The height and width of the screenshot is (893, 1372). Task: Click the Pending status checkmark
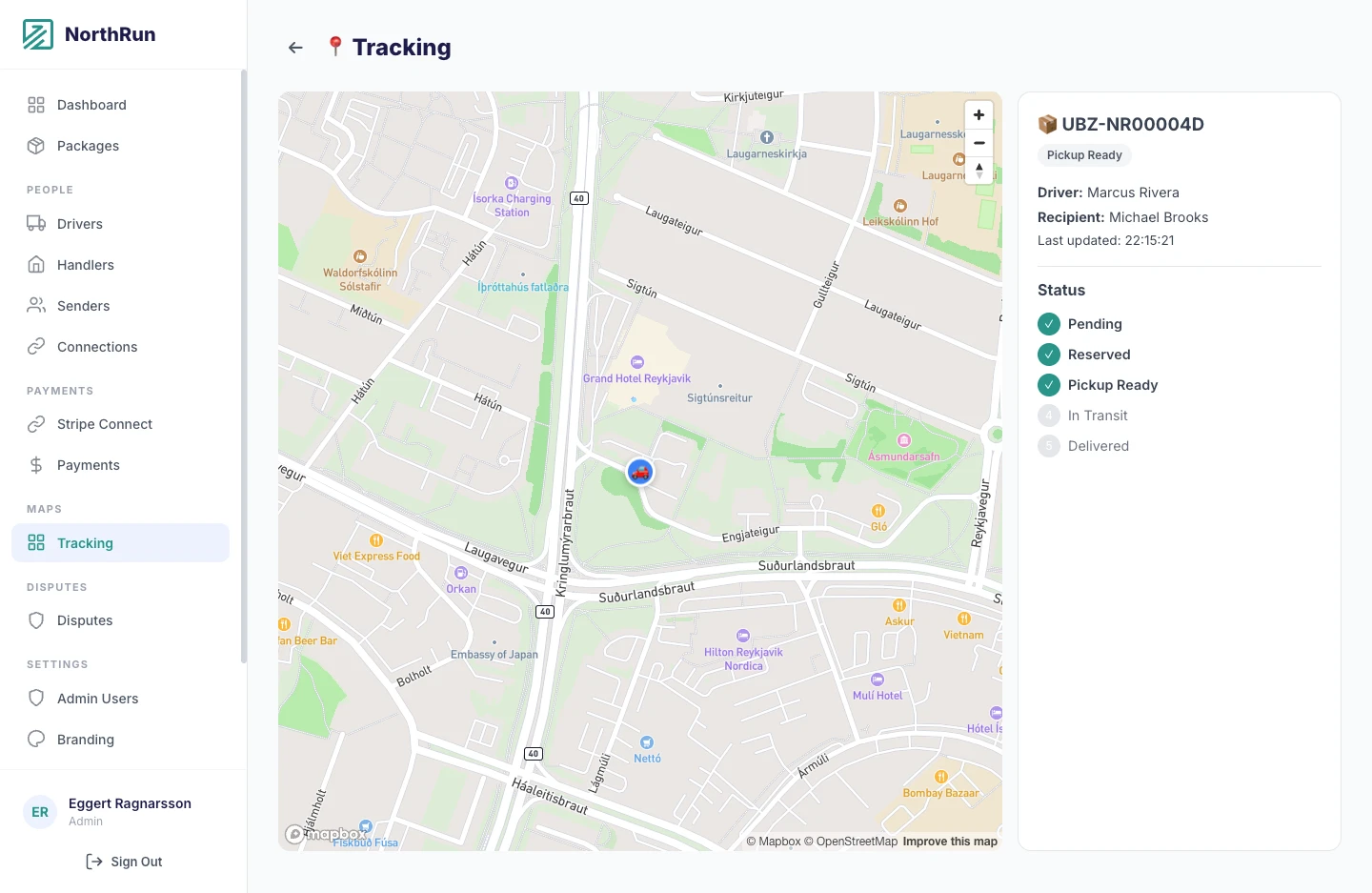point(1048,324)
